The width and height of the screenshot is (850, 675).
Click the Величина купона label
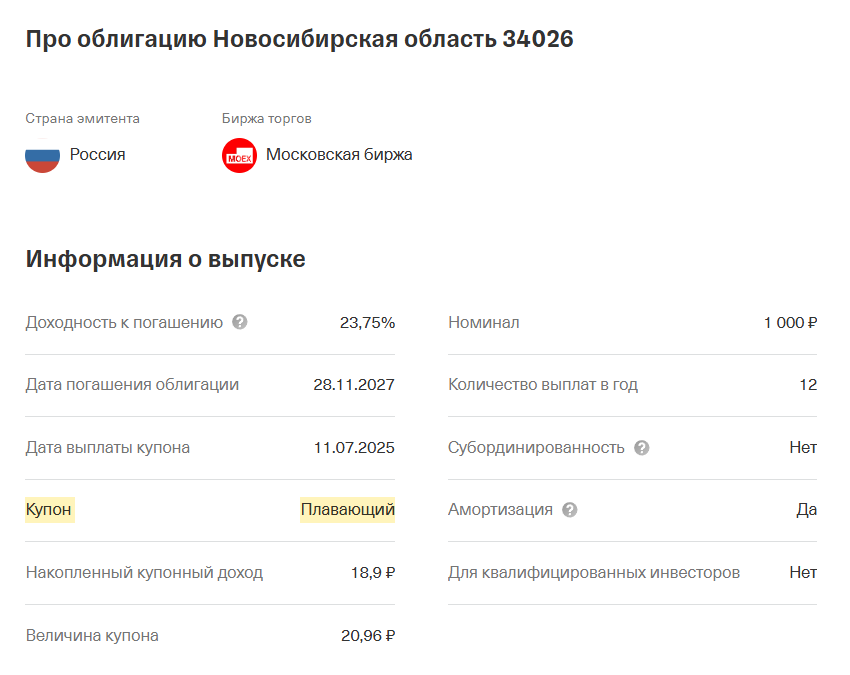point(92,635)
